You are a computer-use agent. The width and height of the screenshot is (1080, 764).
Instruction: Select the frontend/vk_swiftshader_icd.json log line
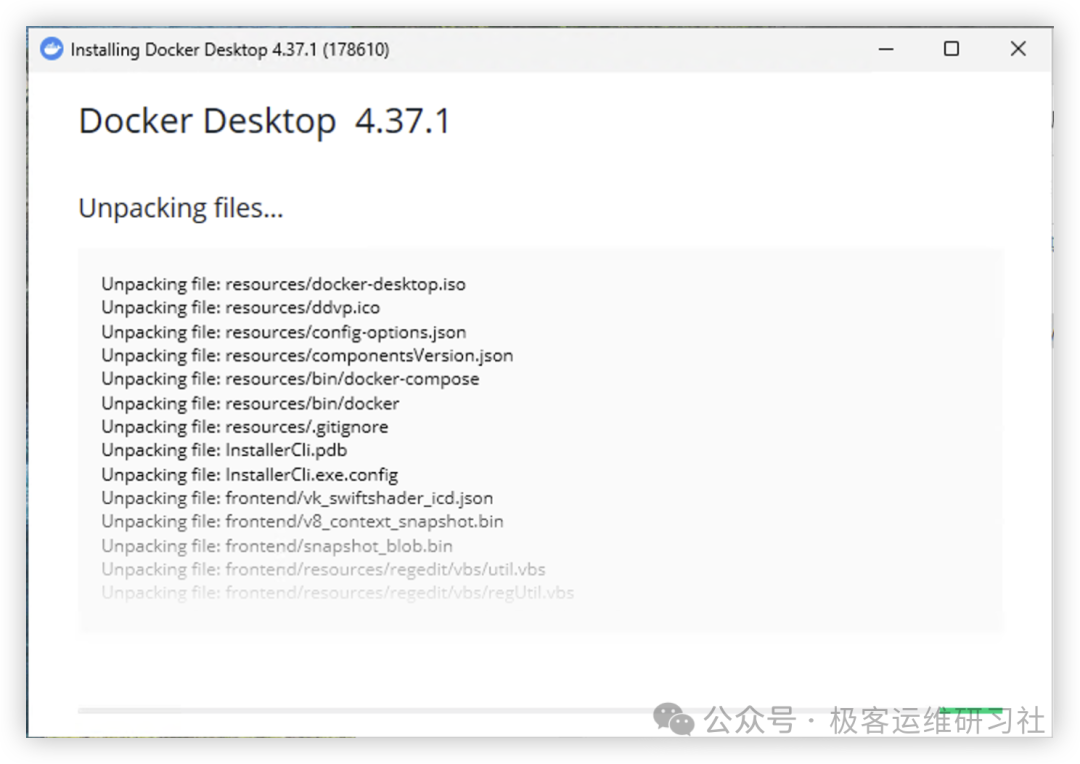pos(297,498)
